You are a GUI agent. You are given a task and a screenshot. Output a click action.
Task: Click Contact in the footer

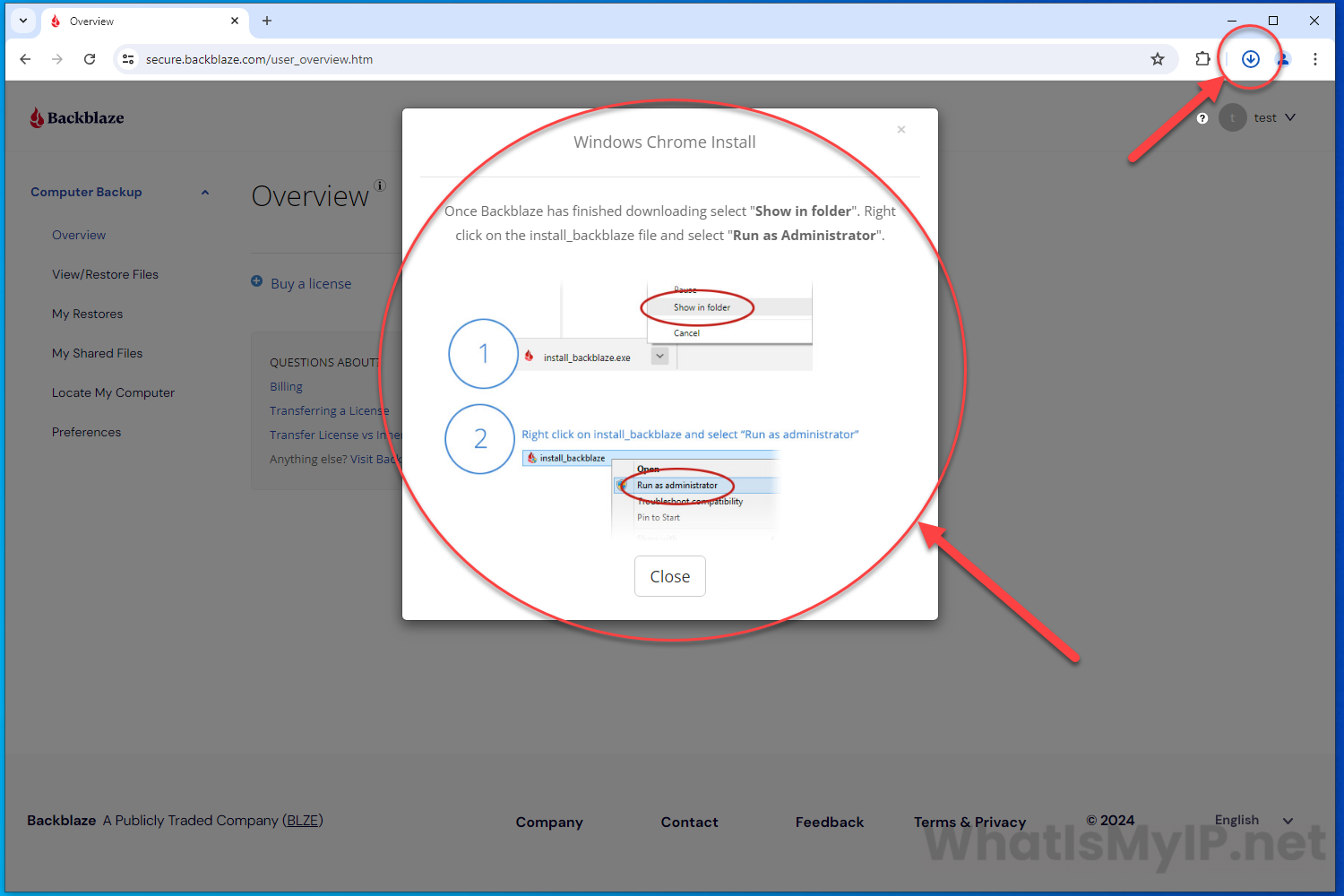[x=690, y=822]
